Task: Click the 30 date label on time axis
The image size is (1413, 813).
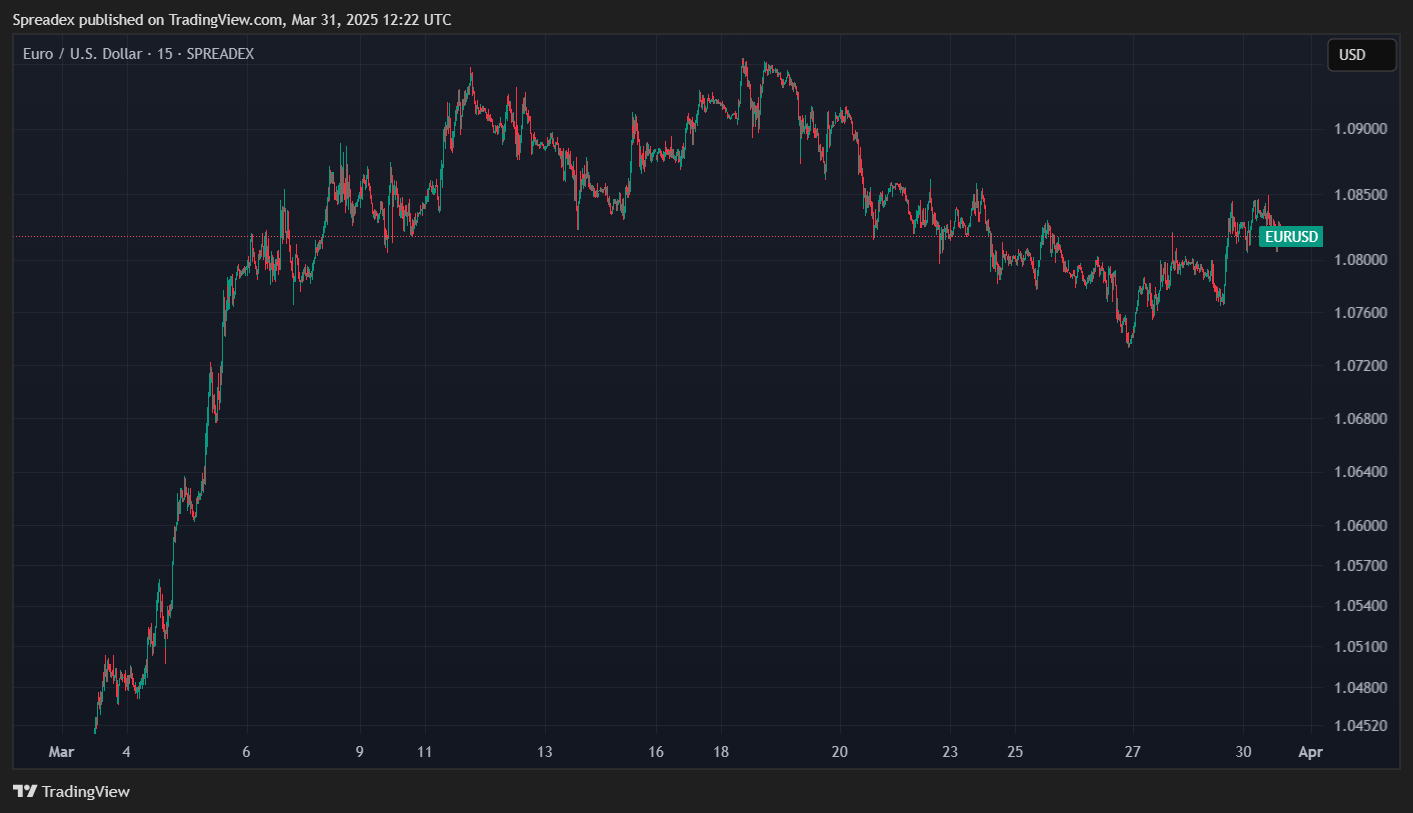Action: (x=1244, y=752)
